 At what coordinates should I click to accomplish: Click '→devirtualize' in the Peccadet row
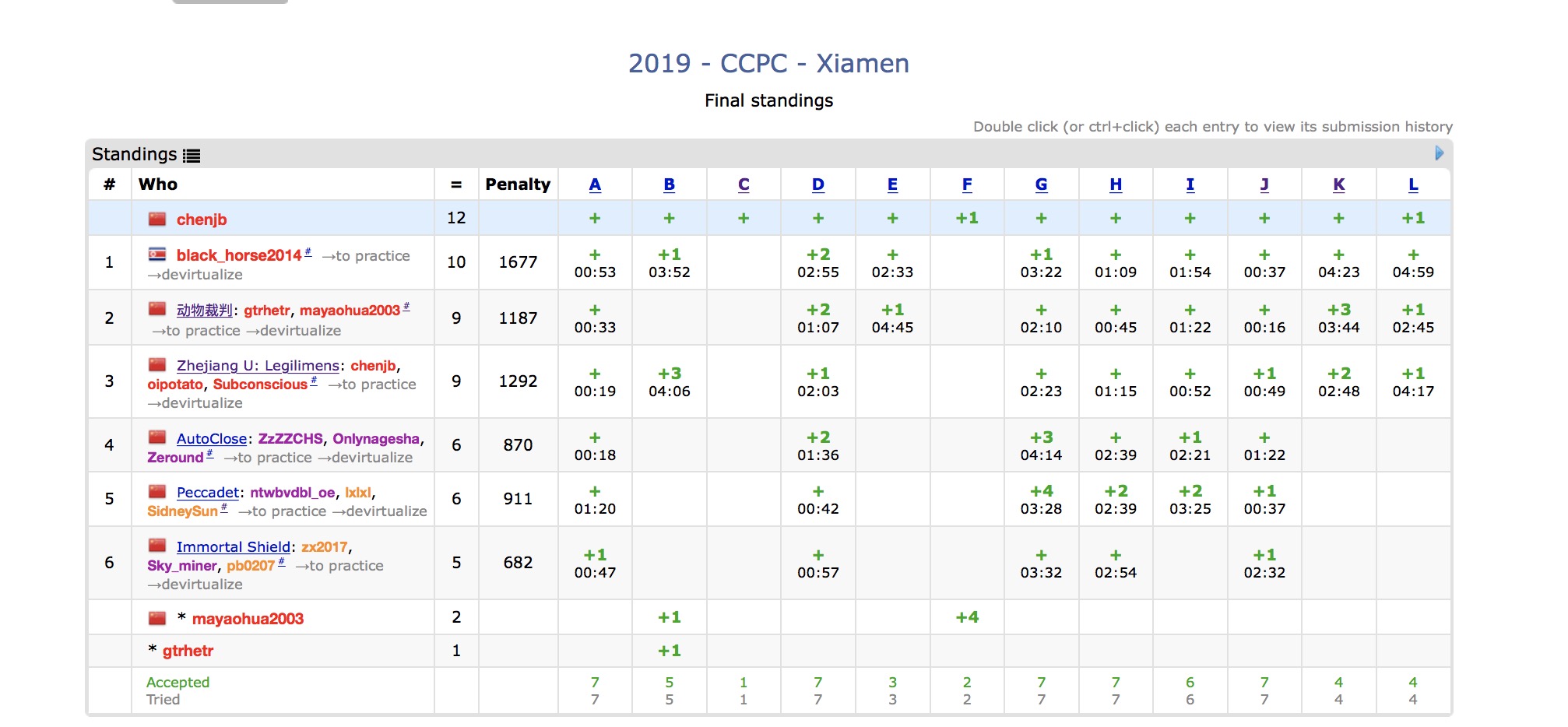pyautogui.click(x=380, y=511)
